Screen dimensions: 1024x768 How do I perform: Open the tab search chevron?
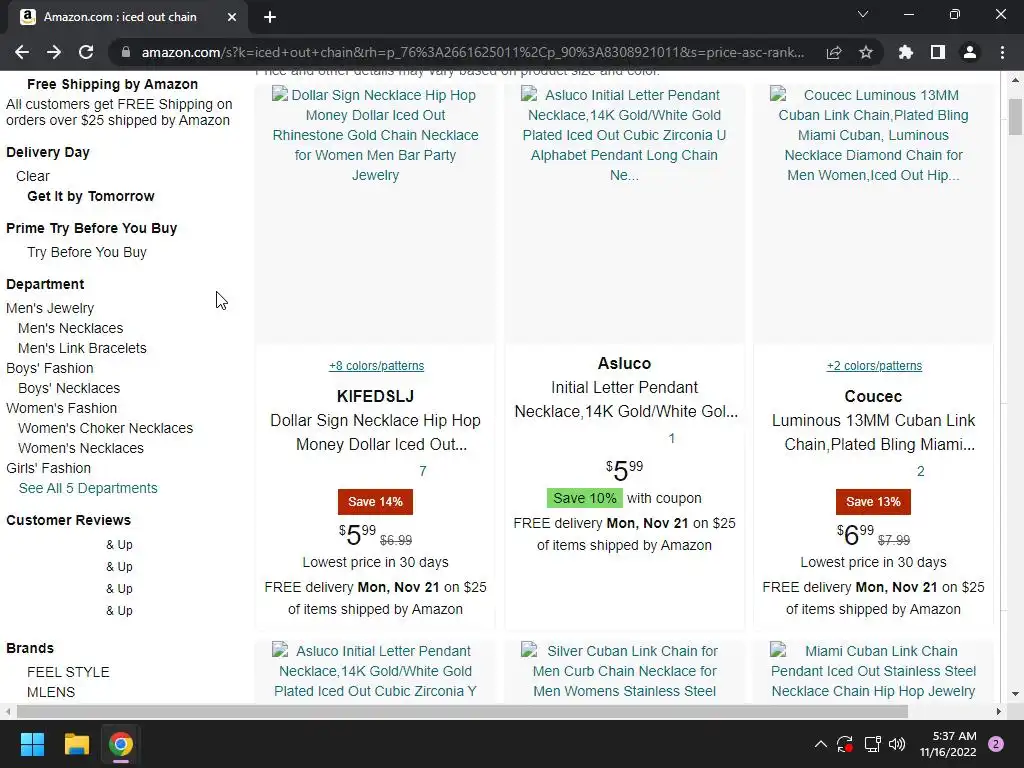(863, 14)
